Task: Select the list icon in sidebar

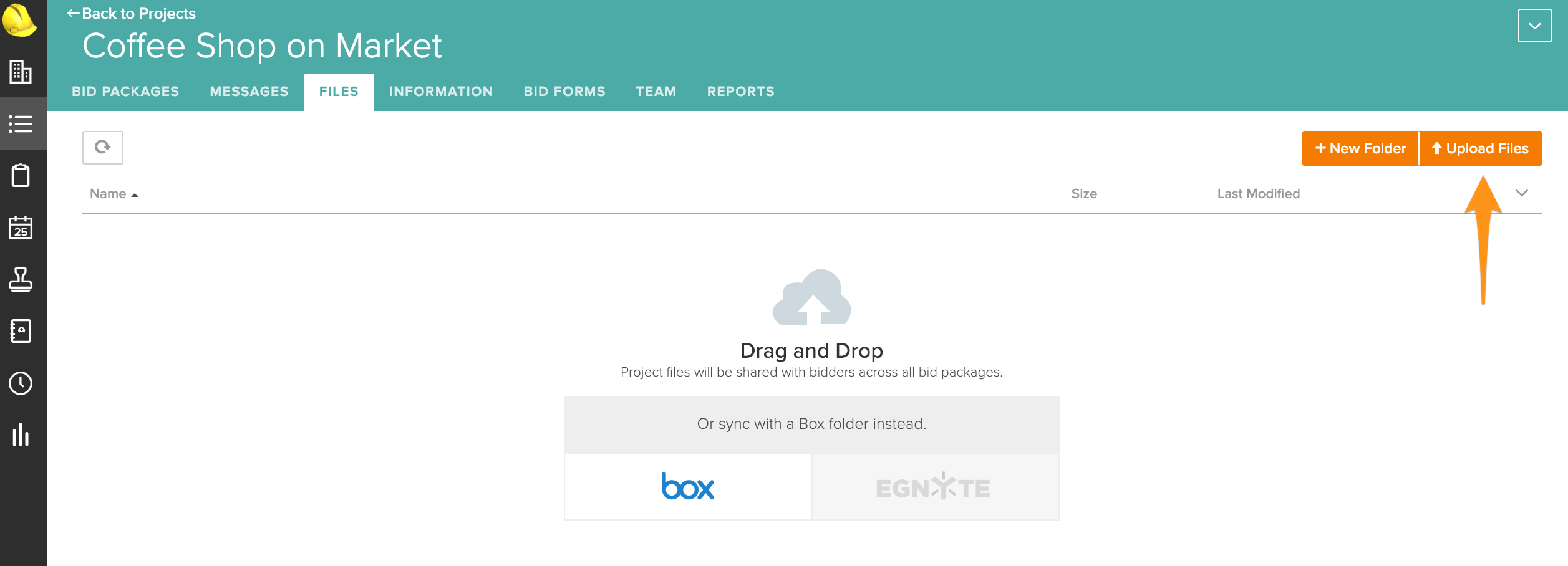Action: click(21, 123)
